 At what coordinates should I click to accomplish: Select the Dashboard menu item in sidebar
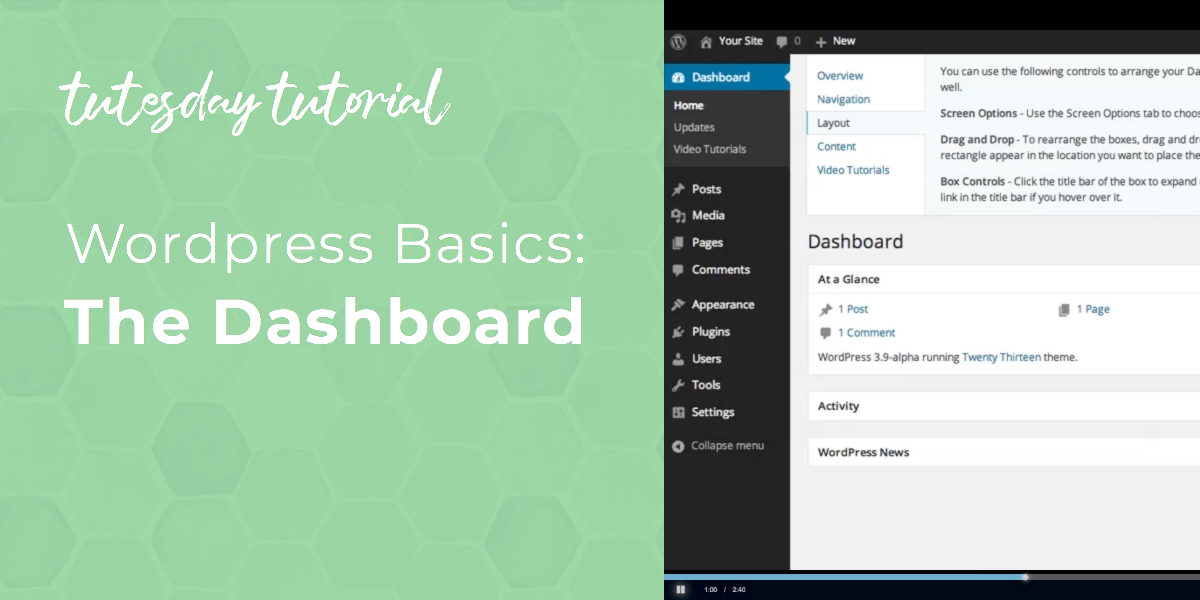tap(727, 77)
